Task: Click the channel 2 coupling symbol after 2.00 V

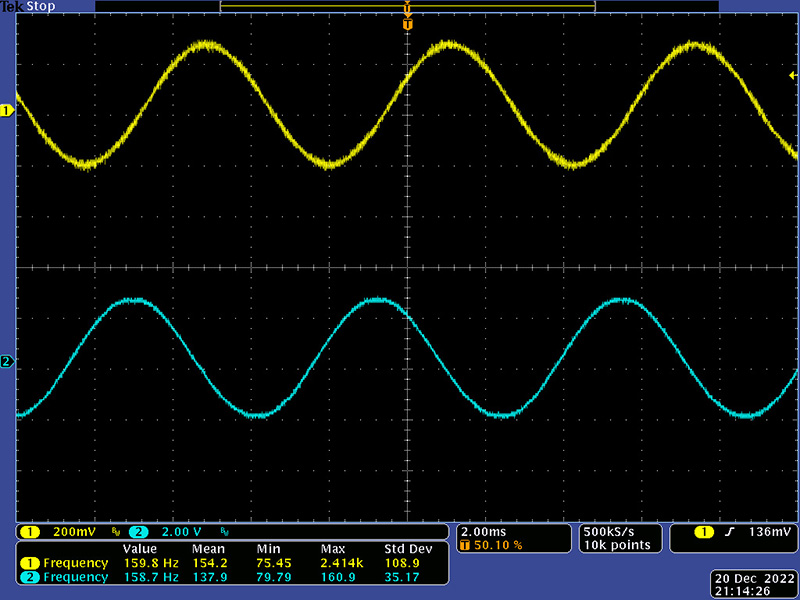Action: point(224,533)
